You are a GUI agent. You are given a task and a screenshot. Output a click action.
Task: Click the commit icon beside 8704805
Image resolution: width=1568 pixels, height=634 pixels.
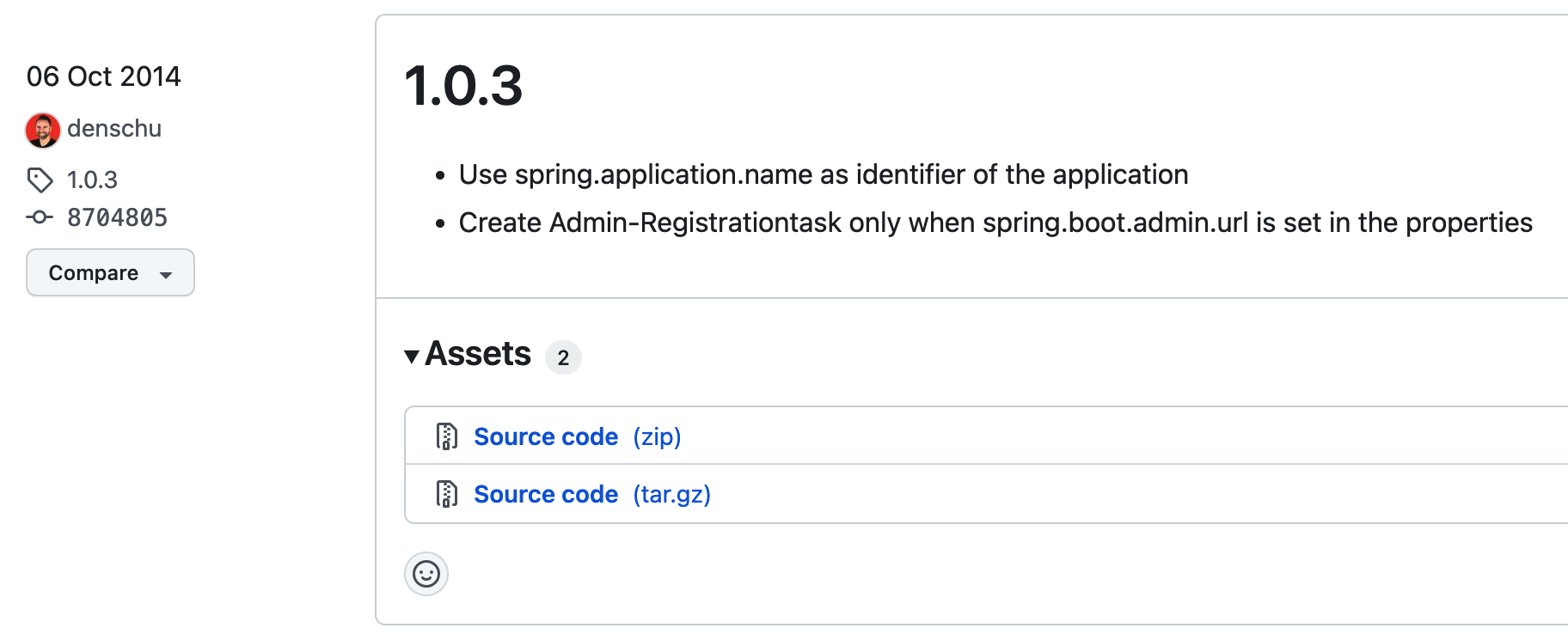tap(40, 217)
